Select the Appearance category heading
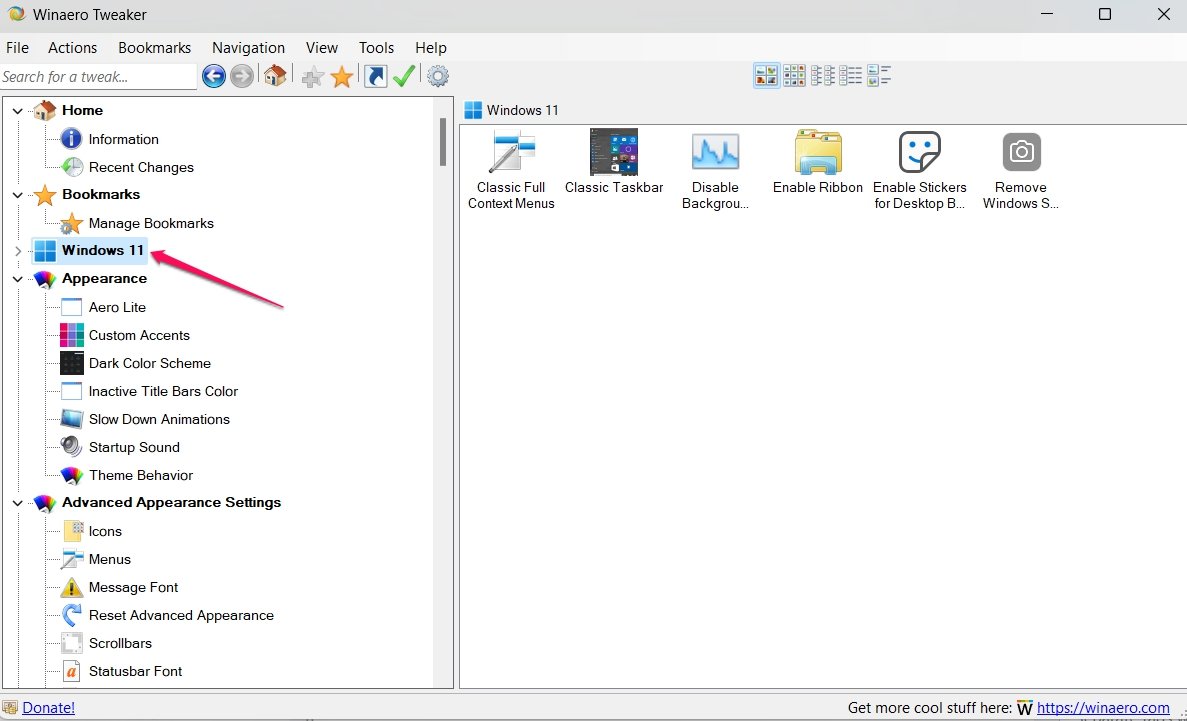The width and height of the screenshot is (1187, 721). (x=104, y=279)
